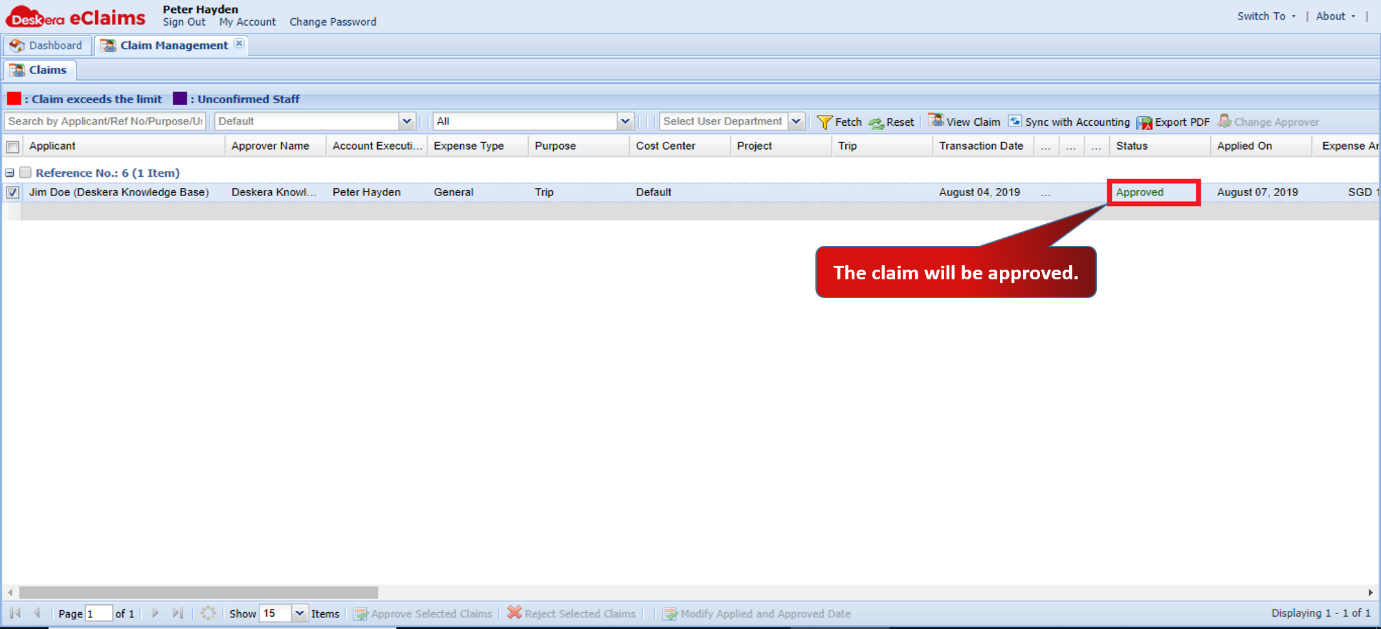This screenshot has width=1381, height=629.
Task: Click the page number input field
Action: (99, 613)
